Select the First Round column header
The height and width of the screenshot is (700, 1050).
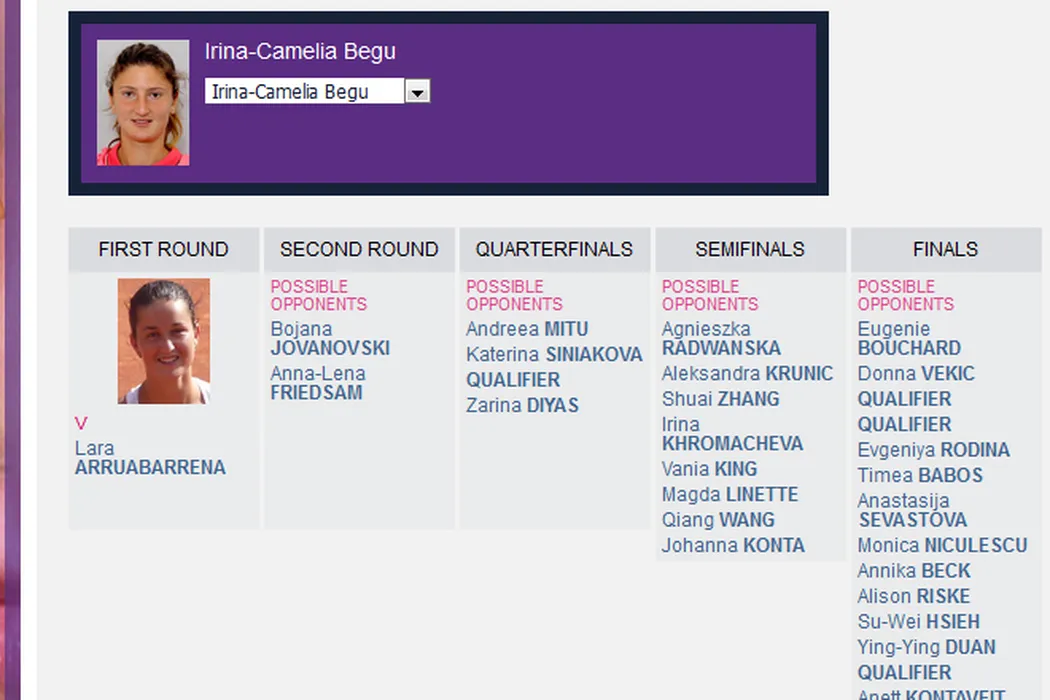(164, 249)
